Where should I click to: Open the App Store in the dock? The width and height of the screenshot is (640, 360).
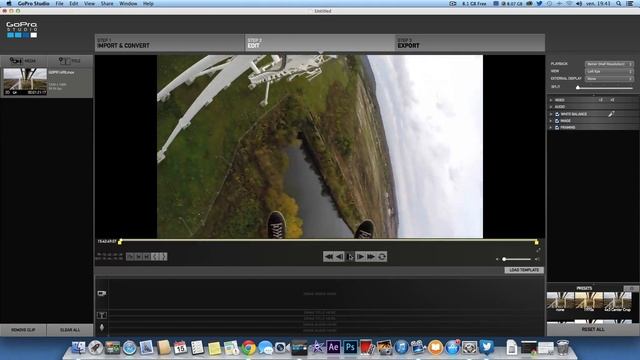pos(452,347)
